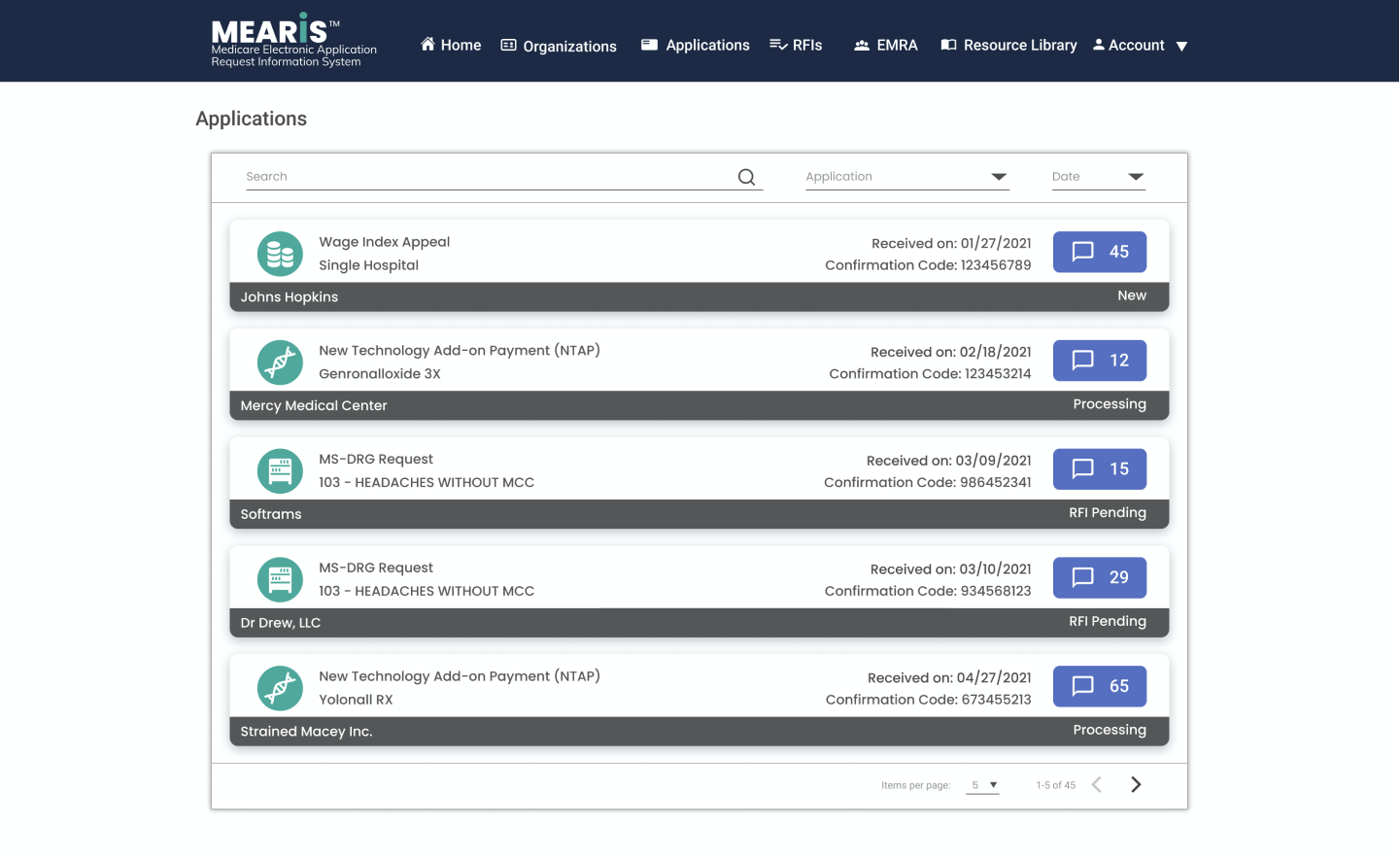This screenshot has height=862, width=1400.
Task: Open the 65 comments for Strained Macey Inc.
Action: [x=1099, y=686]
